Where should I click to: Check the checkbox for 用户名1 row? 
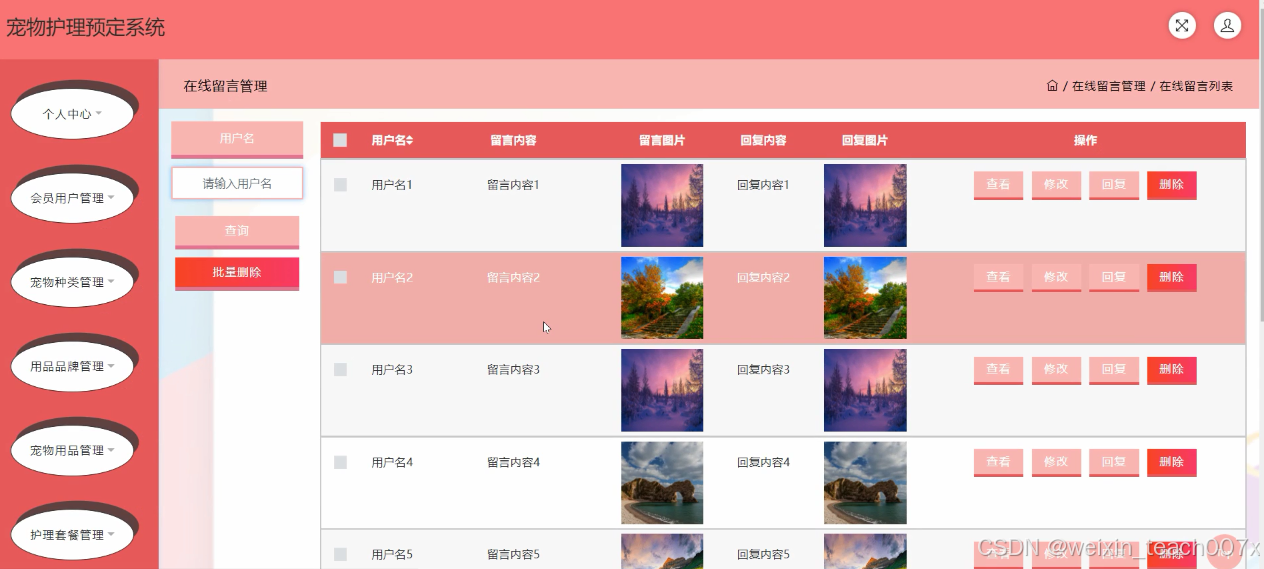click(x=340, y=185)
